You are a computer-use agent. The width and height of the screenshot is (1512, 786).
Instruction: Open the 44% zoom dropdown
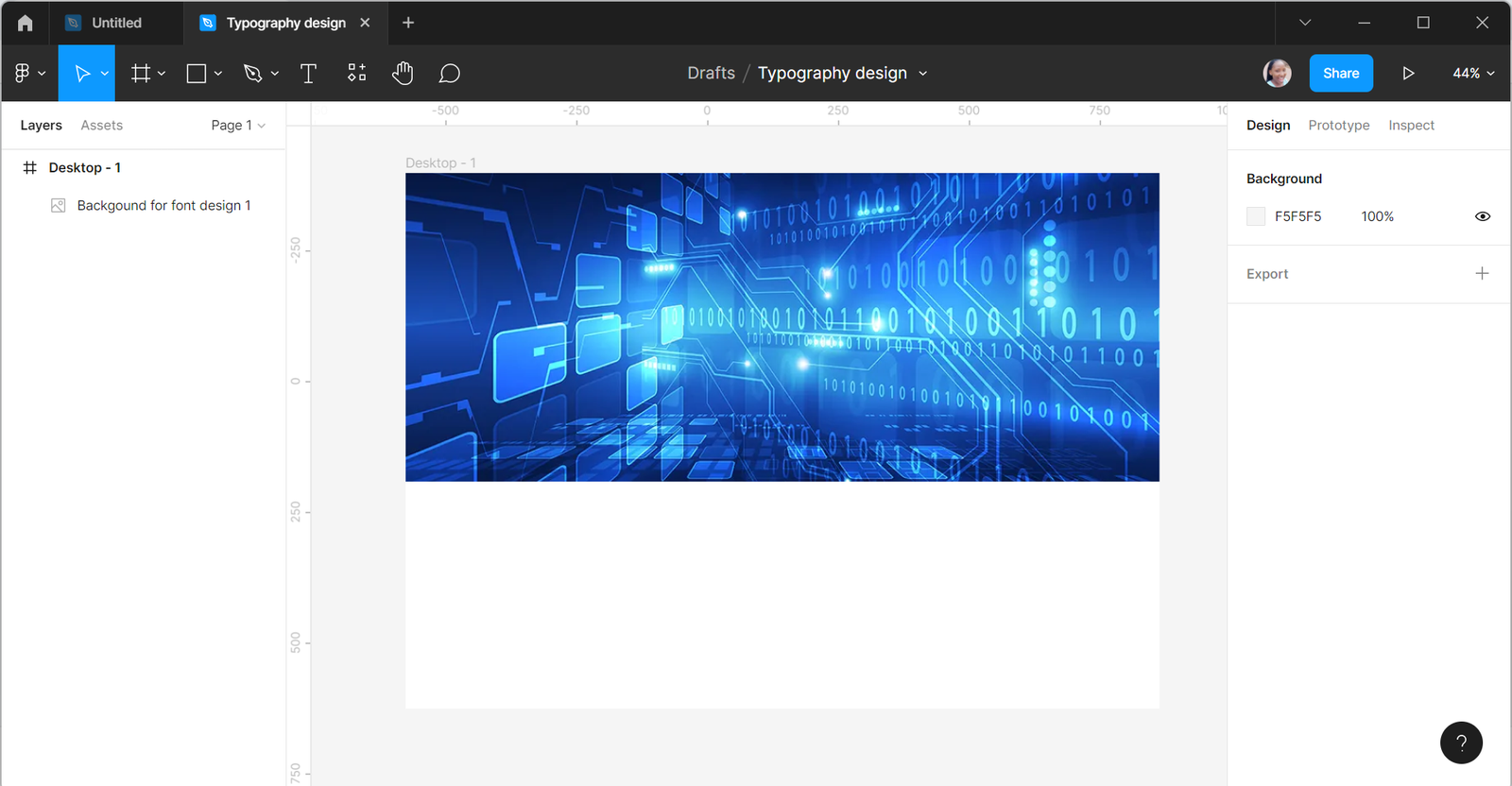coord(1473,74)
